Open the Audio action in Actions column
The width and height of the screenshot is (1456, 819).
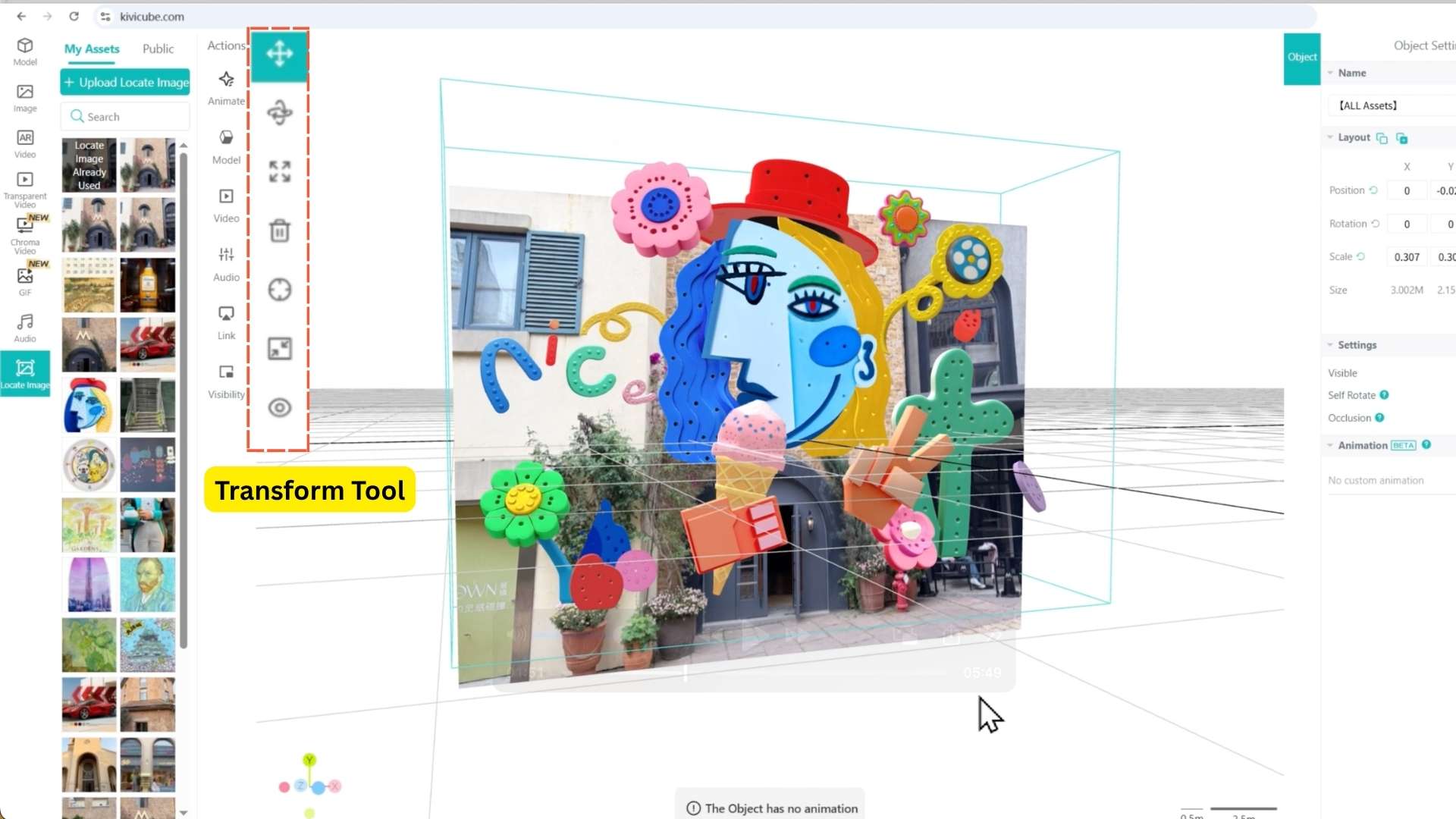[226, 264]
